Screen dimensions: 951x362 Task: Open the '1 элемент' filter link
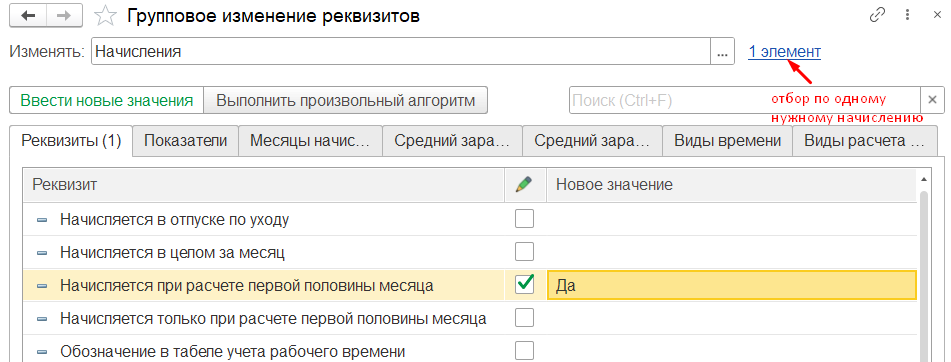pyautogui.click(x=785, y=52)
